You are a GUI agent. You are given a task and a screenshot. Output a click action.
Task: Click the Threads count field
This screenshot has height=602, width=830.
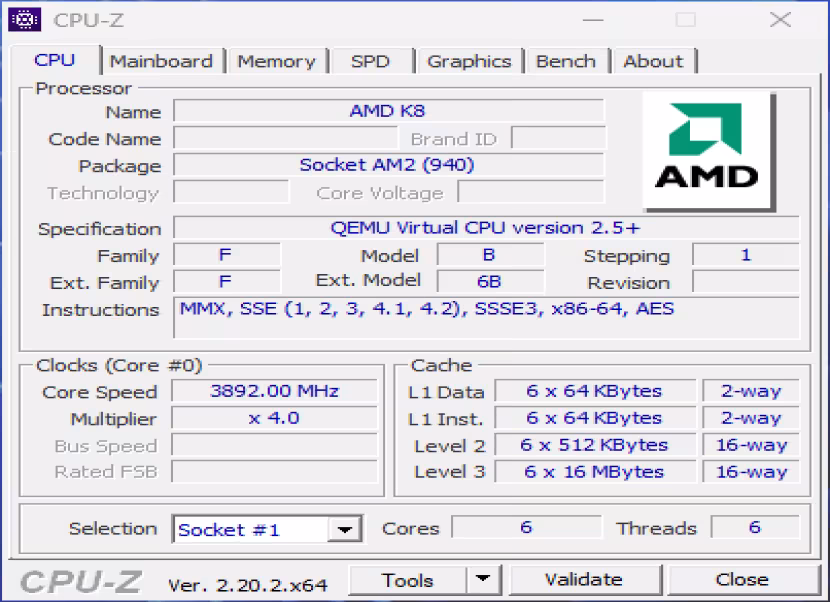(x=755, y=527)
